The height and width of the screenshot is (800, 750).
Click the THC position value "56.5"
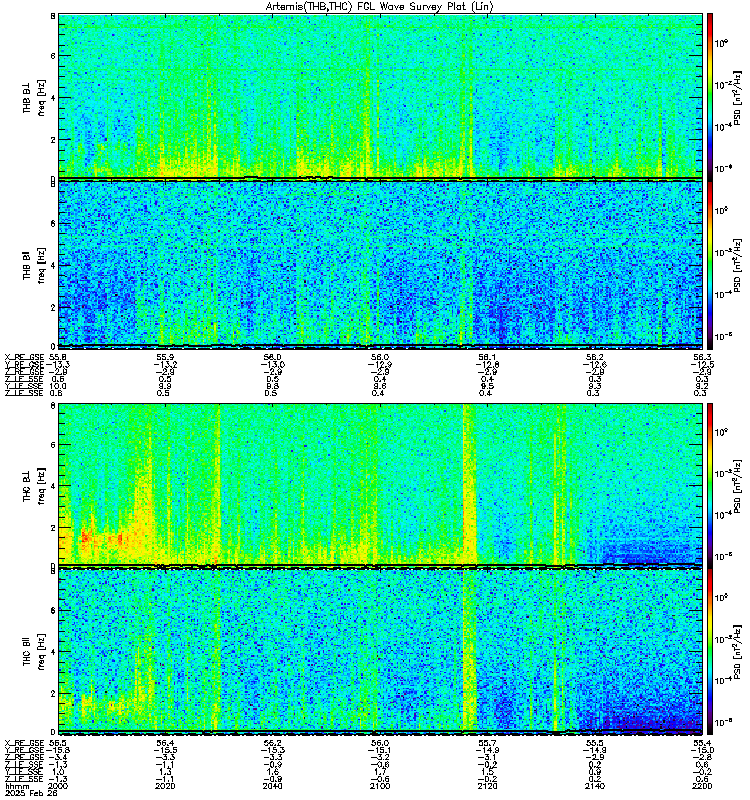coord(57,743)
